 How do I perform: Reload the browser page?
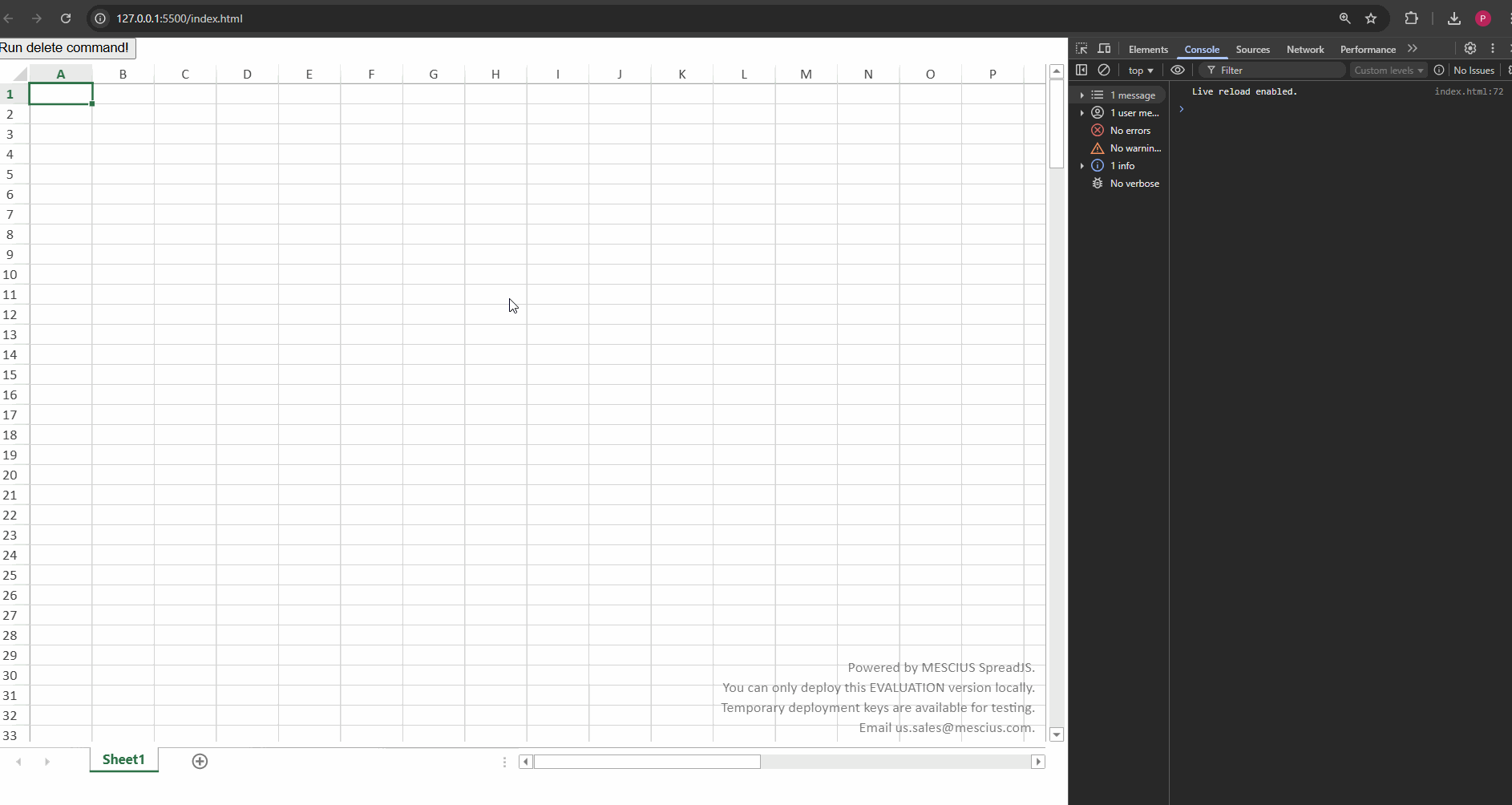[66, 18]
